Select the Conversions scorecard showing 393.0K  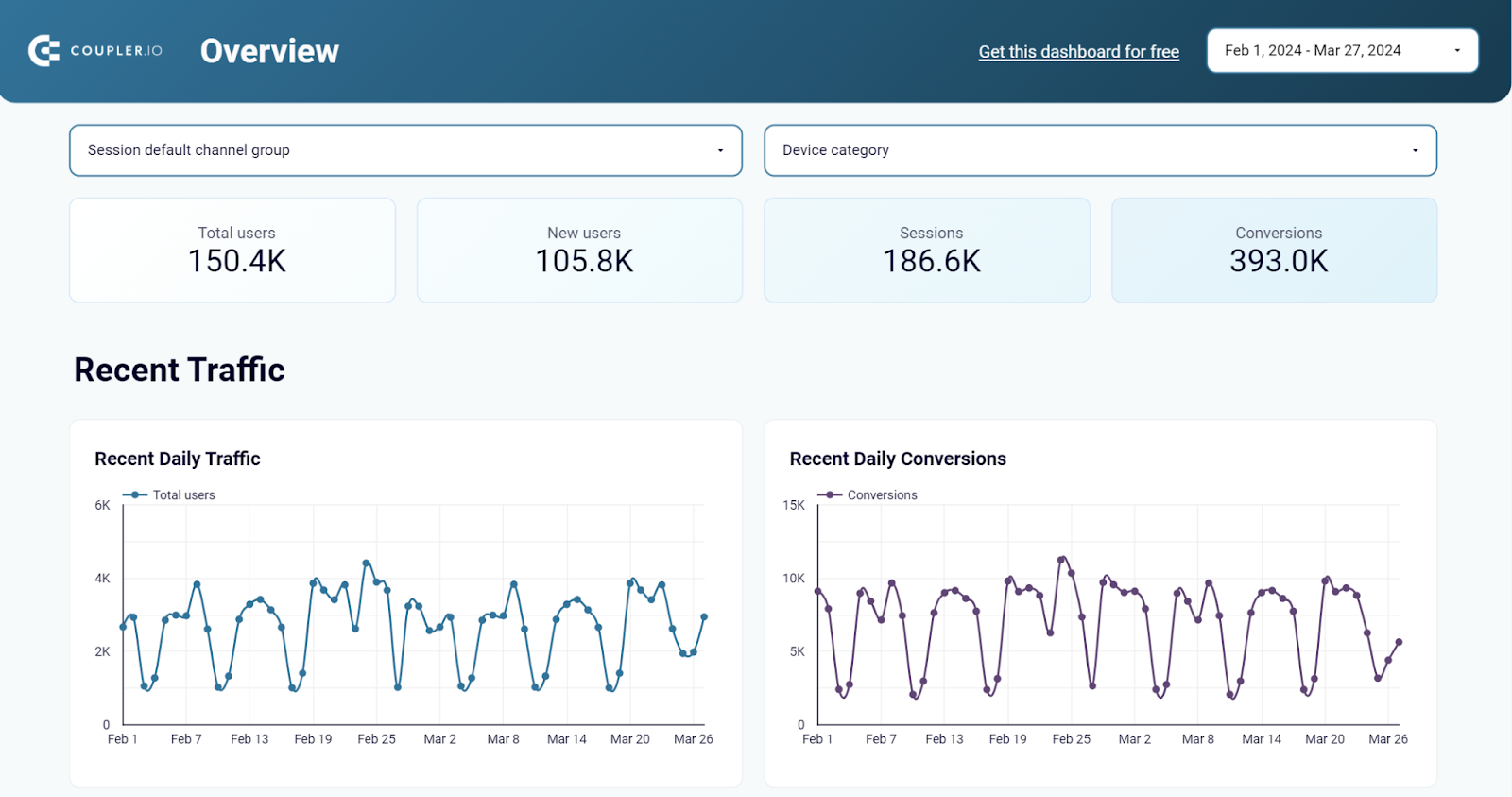click(x=1274, y=251)
